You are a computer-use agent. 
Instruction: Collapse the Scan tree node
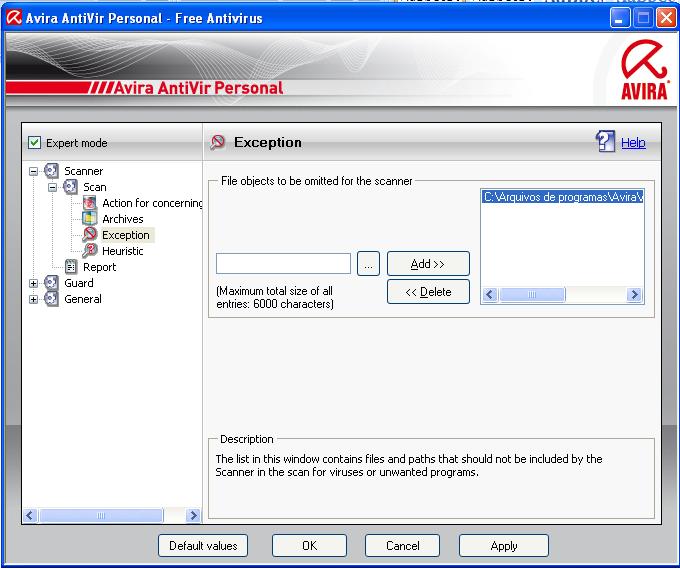[x=52, y=187]
